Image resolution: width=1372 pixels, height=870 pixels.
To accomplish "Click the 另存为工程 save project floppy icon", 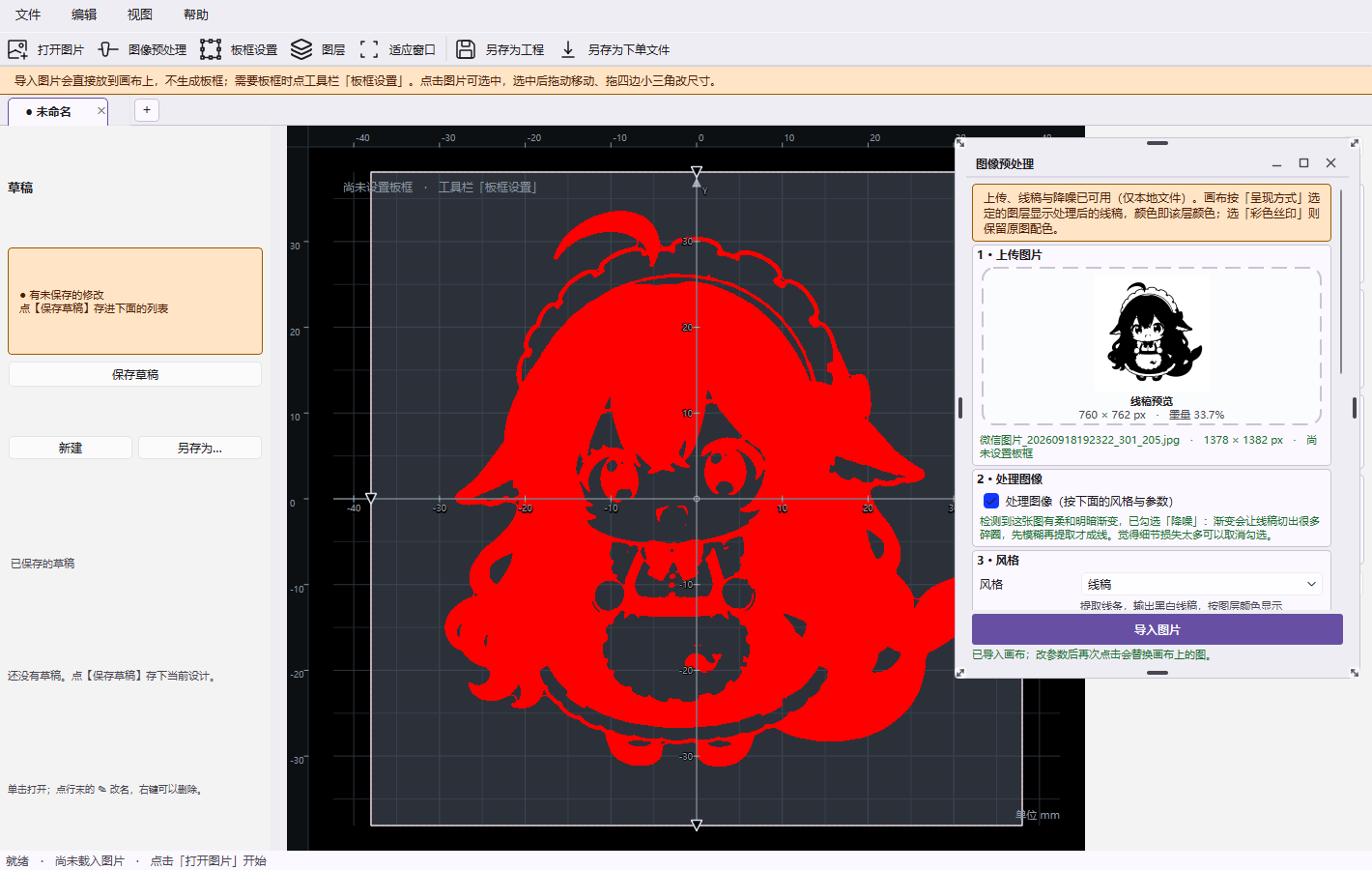I will point(466,49).
